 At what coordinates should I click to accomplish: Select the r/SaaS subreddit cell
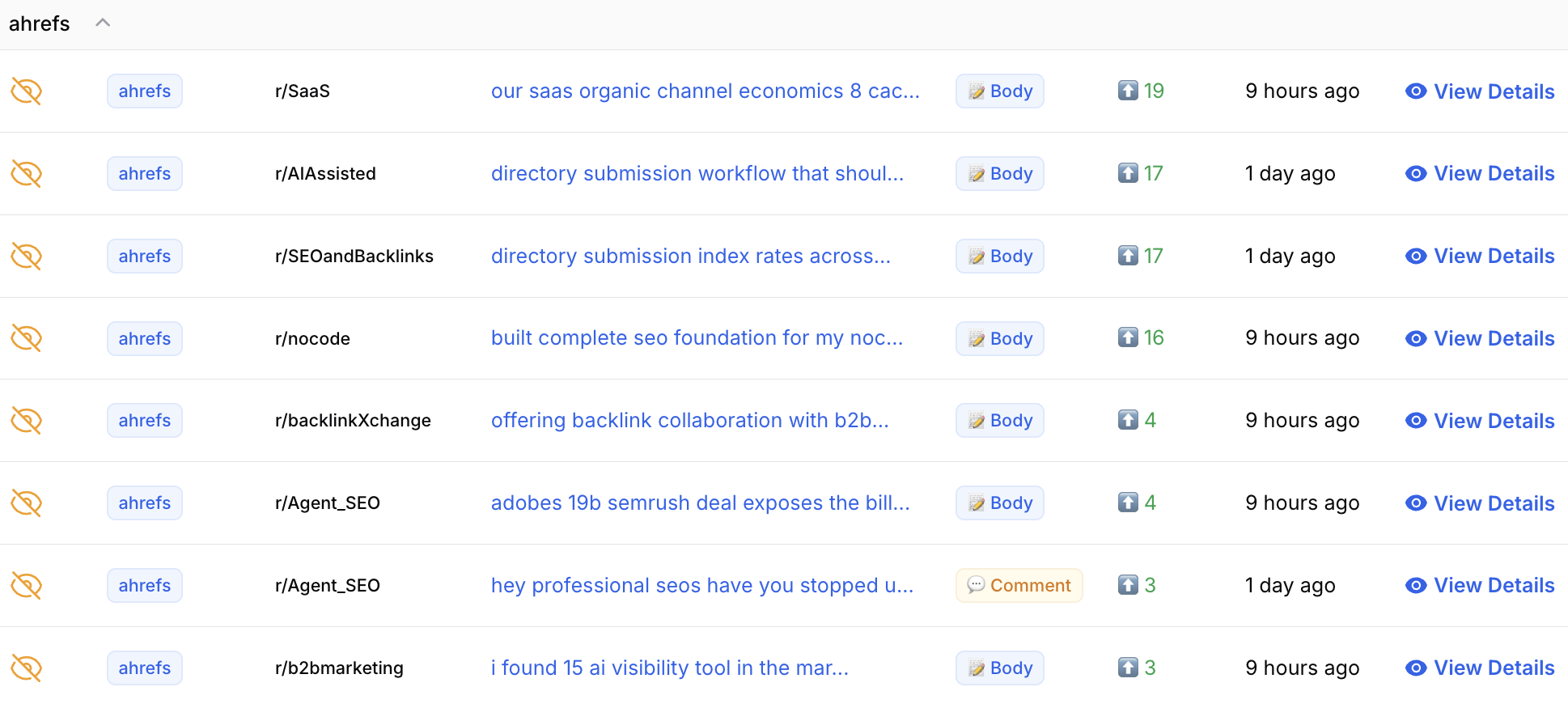pos(303,91)
